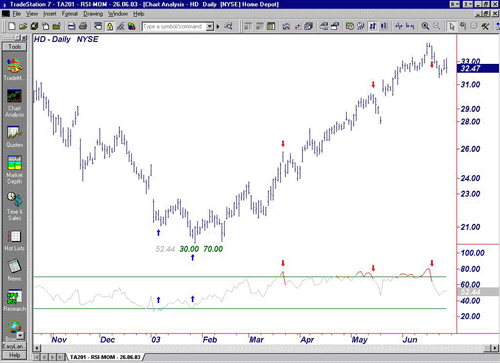Click the padlock toolbar icon
The image size is (500, 363).
click(x=110, y=26)
